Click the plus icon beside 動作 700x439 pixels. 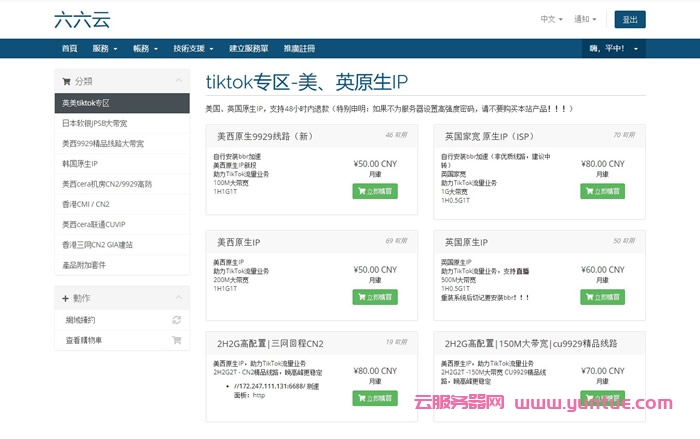pyautogui.click(x=66, y=298)
